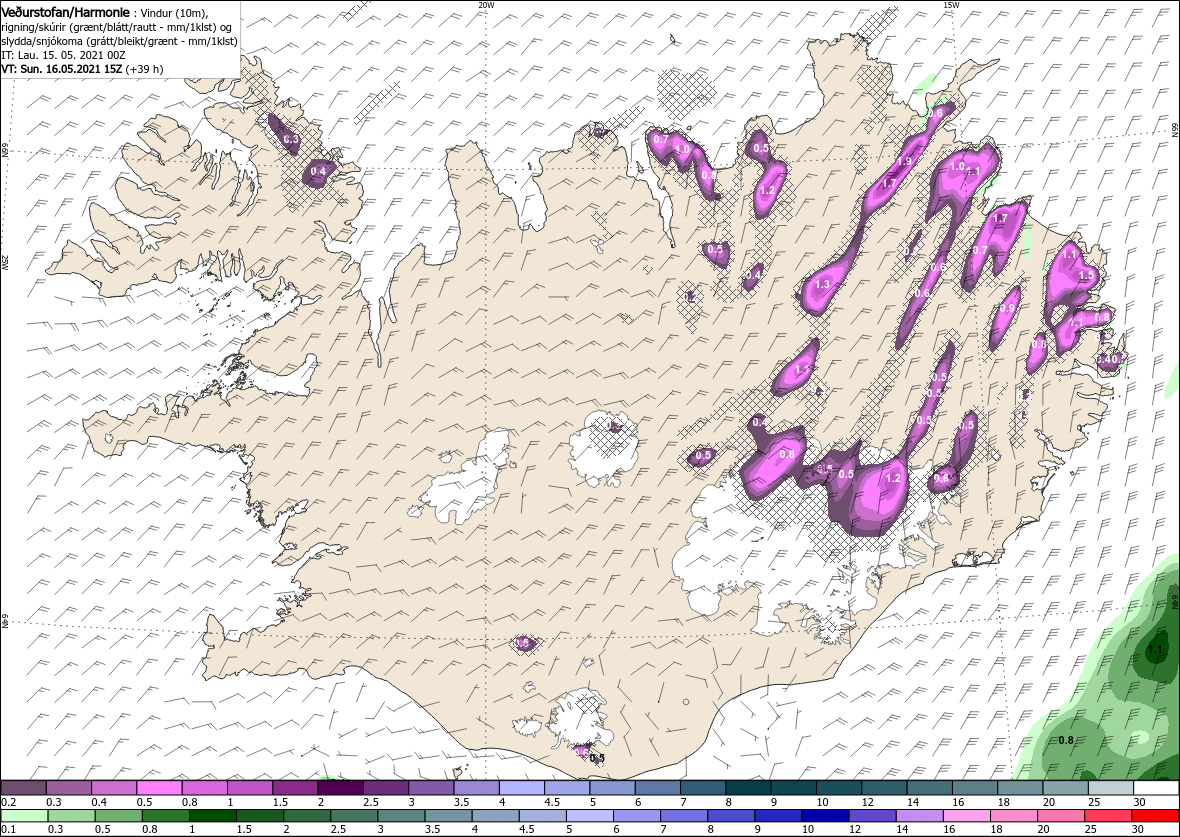Select the violet 12 swatch in rain scale
This screenshot has width=1180, height=837.
[x=873, y=816]
